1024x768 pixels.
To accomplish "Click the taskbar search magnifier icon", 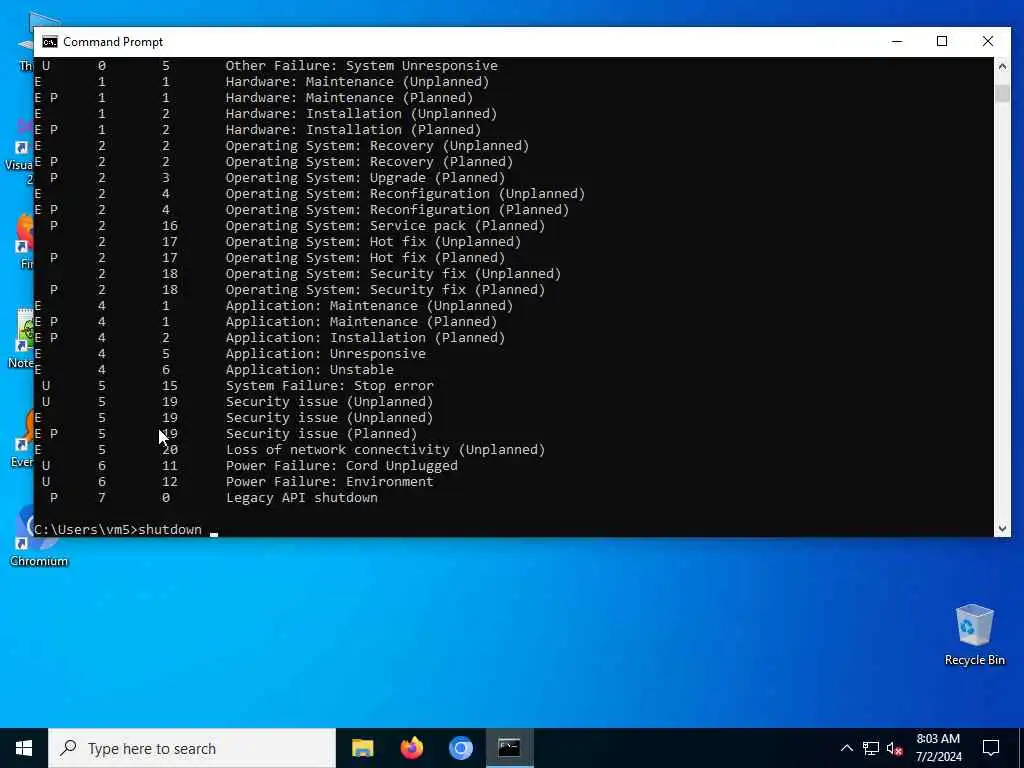I will (68, 748).
